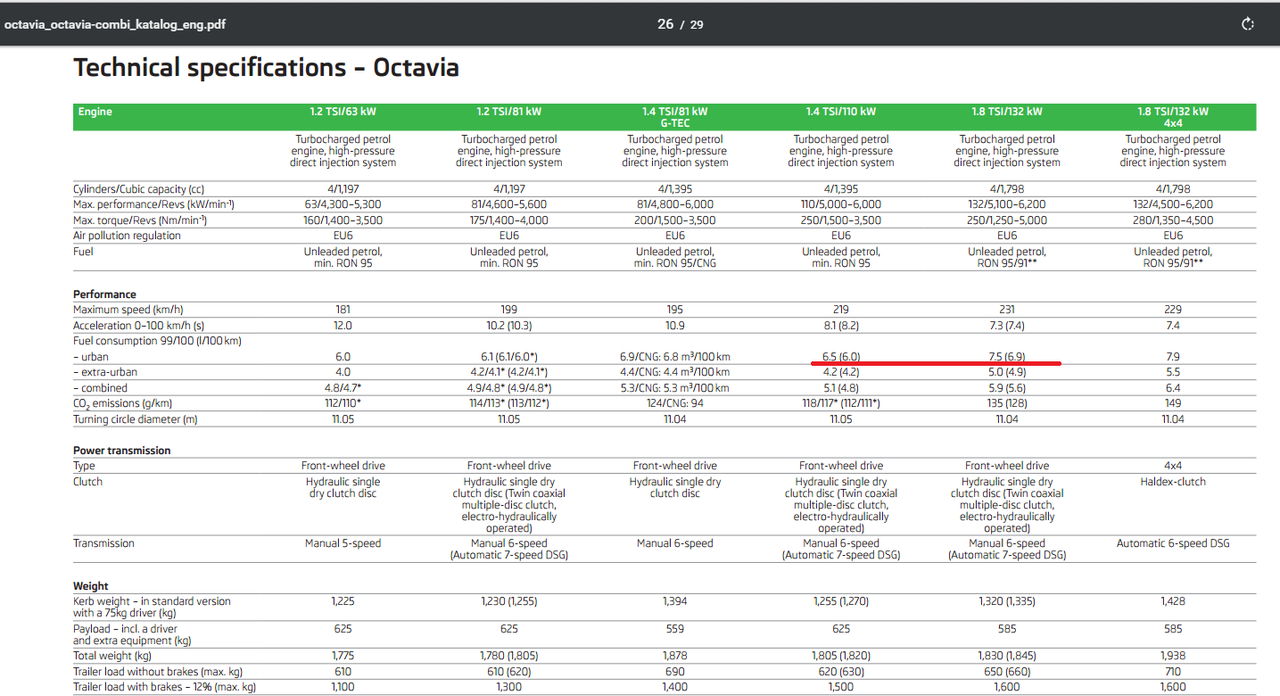Click the CO2 value 135 (128)

tap(1007, 404)
